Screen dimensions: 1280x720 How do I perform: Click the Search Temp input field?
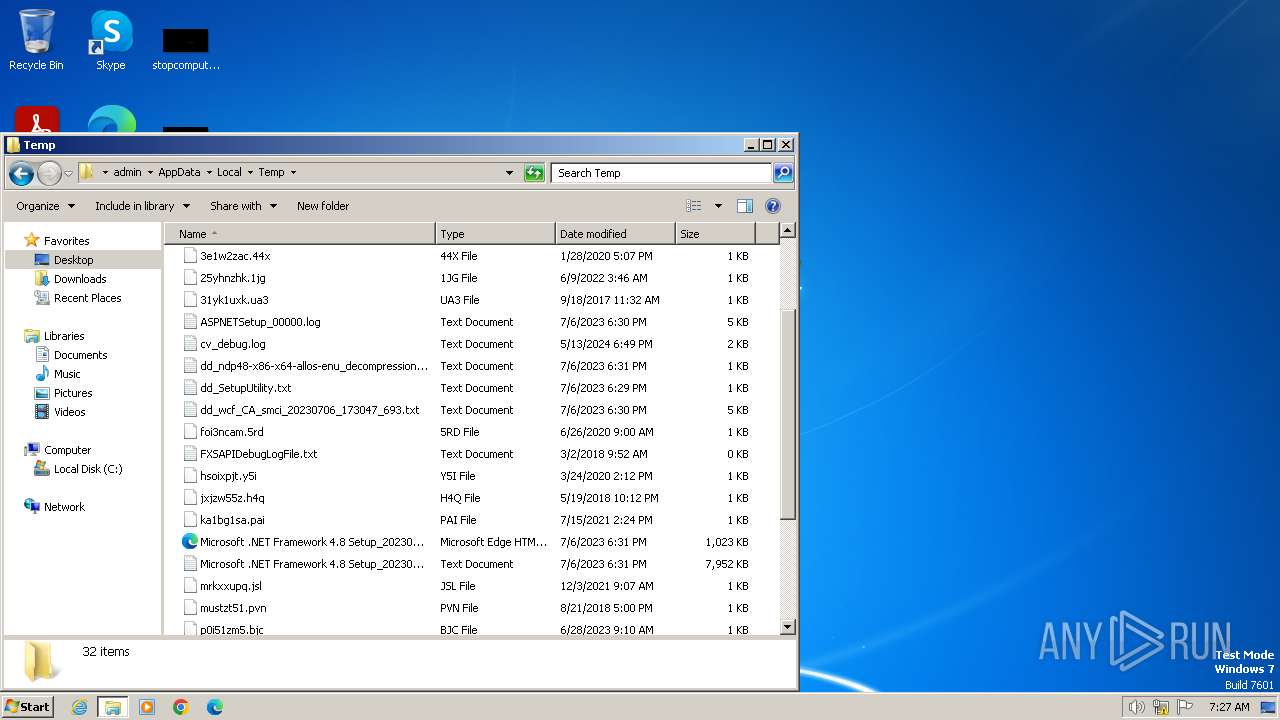tap(661, 173)
